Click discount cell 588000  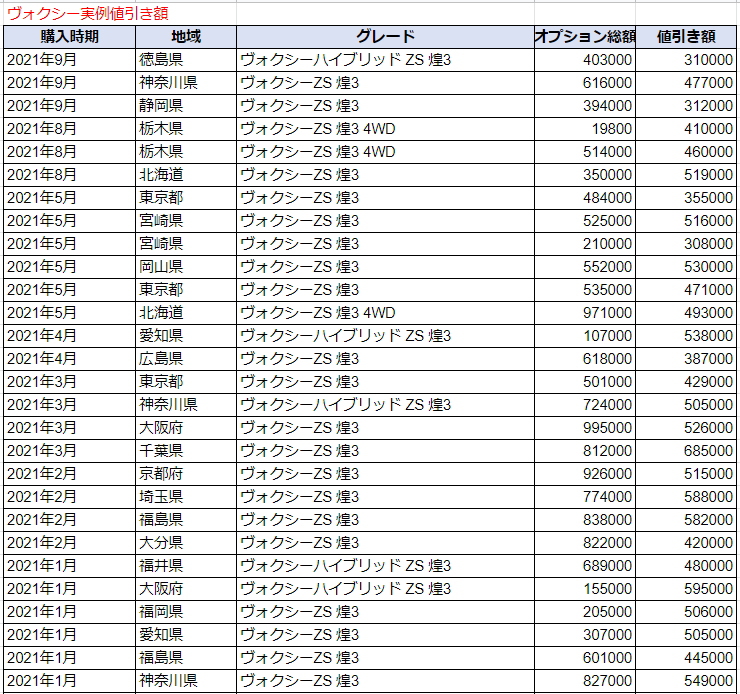tap(686, 497)
